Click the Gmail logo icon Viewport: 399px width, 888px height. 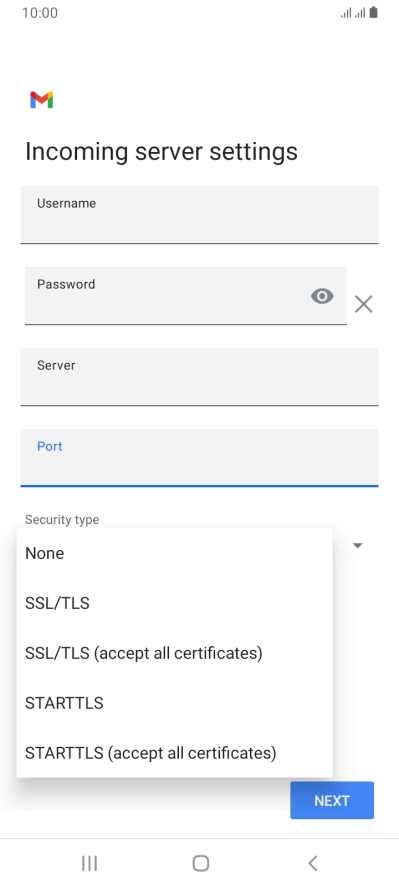coord(41,100)
